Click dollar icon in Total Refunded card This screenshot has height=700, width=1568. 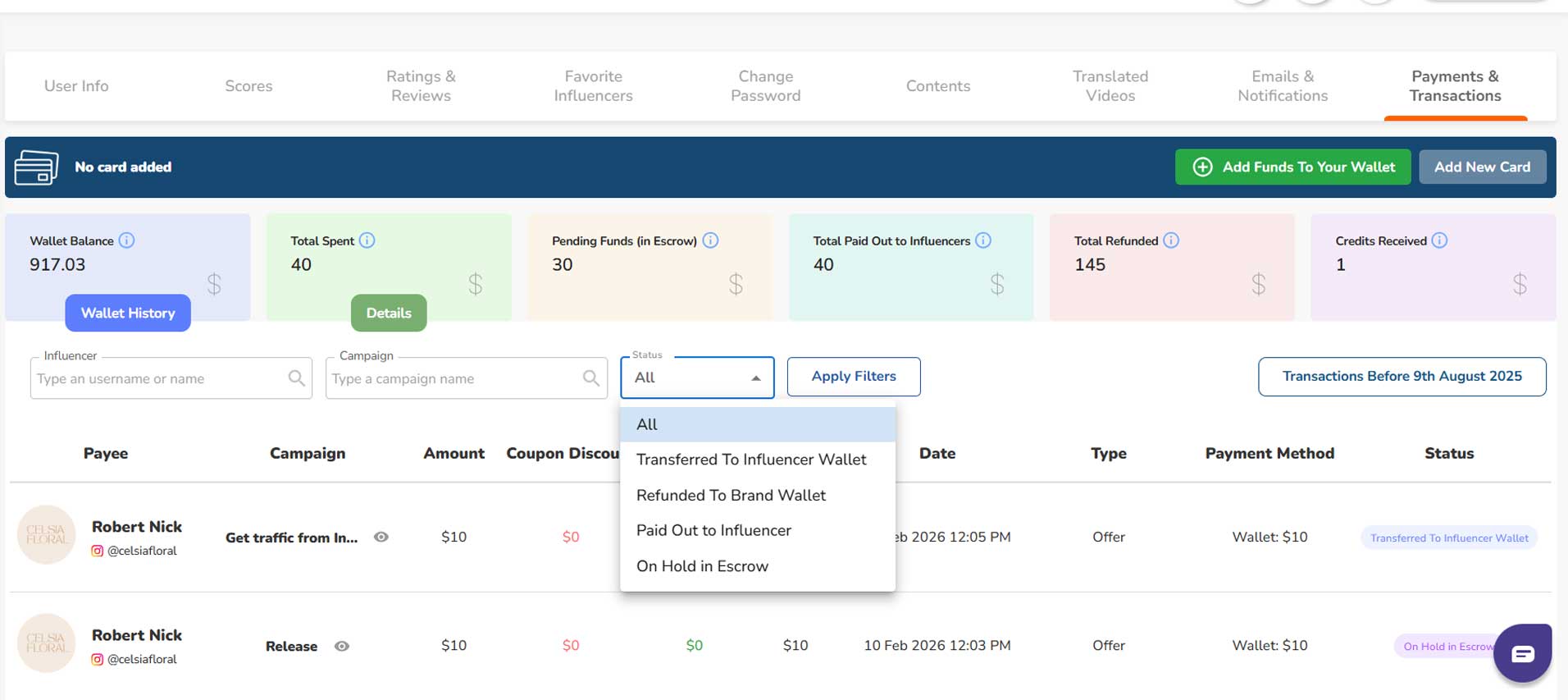[1259, 284]
